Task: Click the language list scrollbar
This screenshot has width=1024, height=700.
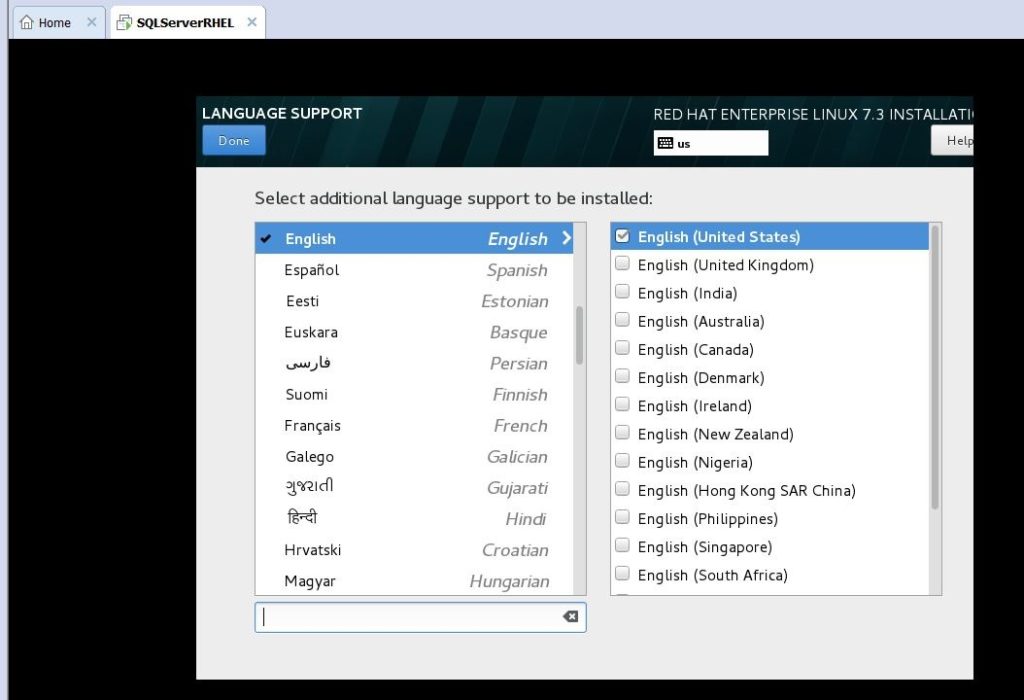Action: point(580,335)
